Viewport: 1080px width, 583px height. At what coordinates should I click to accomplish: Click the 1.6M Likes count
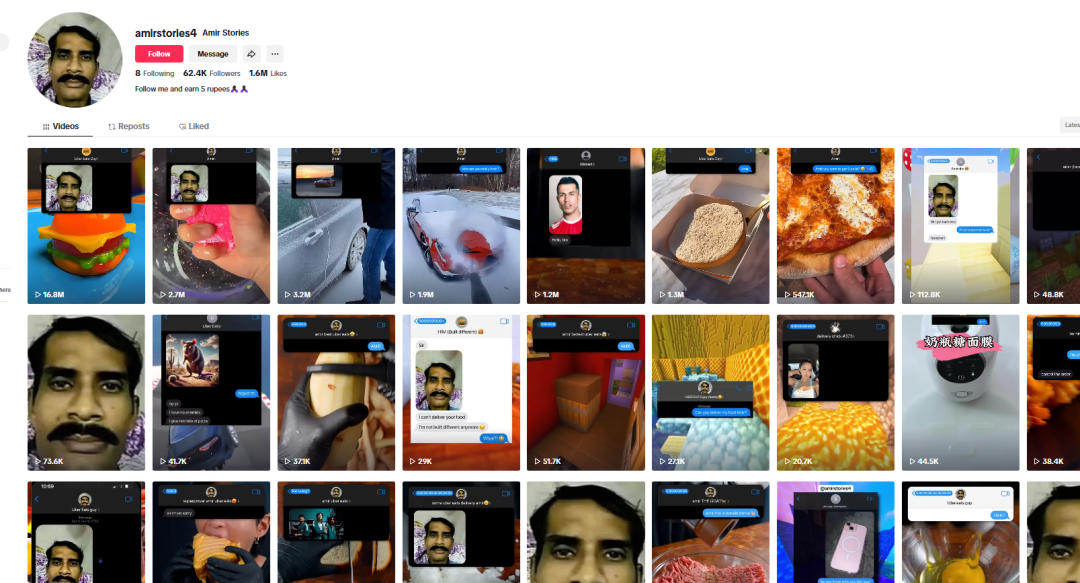[268, 73]
